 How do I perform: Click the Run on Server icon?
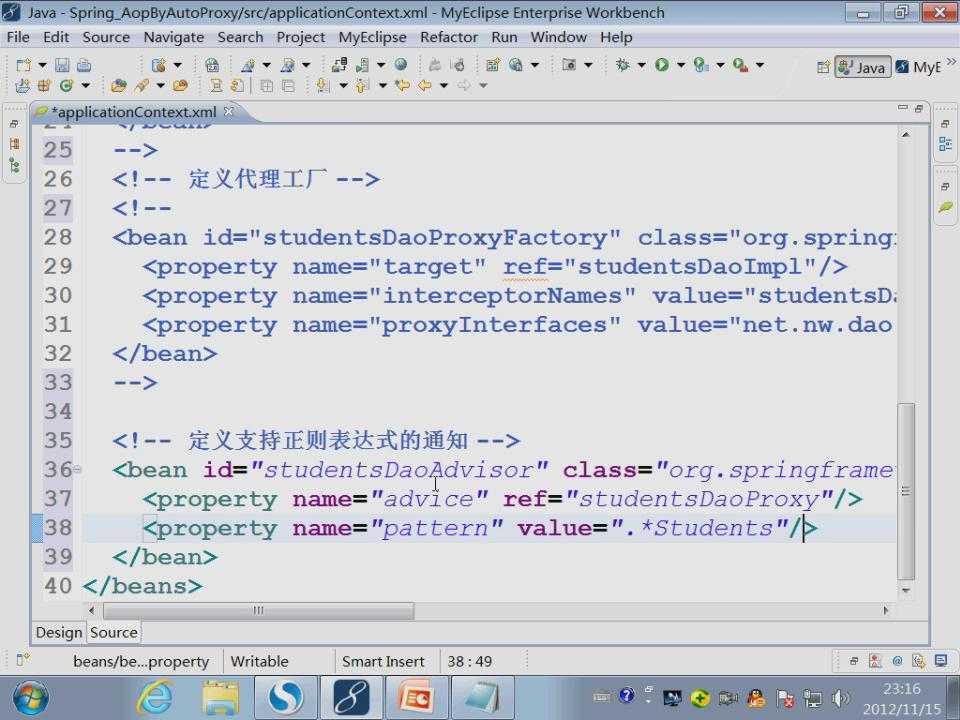tap(701, 64)
